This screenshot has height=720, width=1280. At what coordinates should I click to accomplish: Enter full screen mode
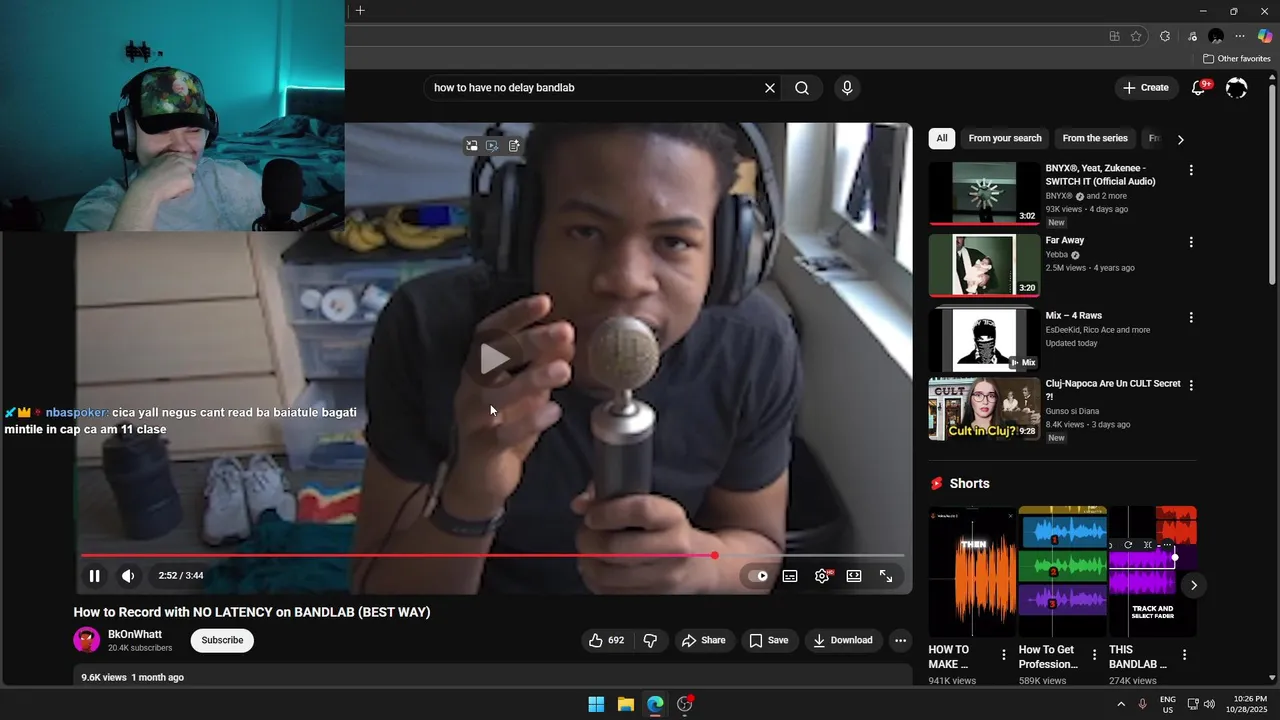pyautogui.click(x=886, y=576)
